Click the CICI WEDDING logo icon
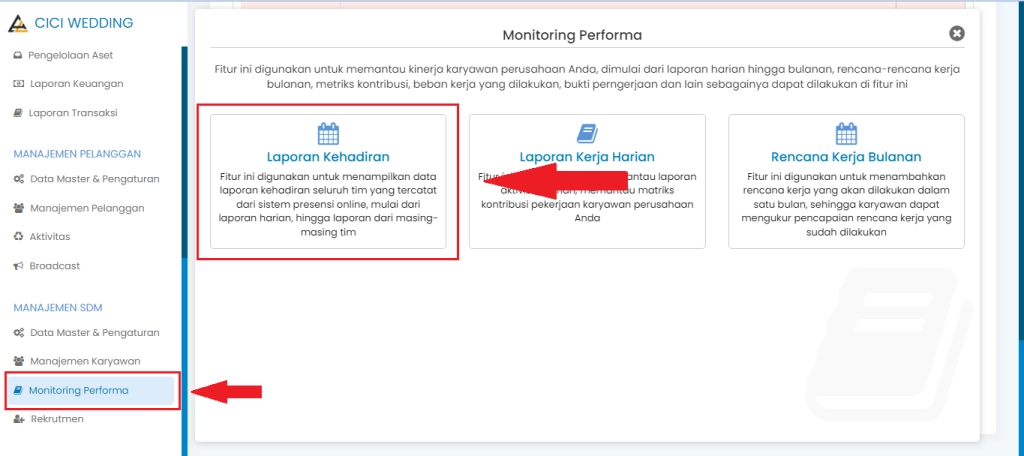Image resolution: width=1024 pixels, height=456 pixels. [18, 24]
